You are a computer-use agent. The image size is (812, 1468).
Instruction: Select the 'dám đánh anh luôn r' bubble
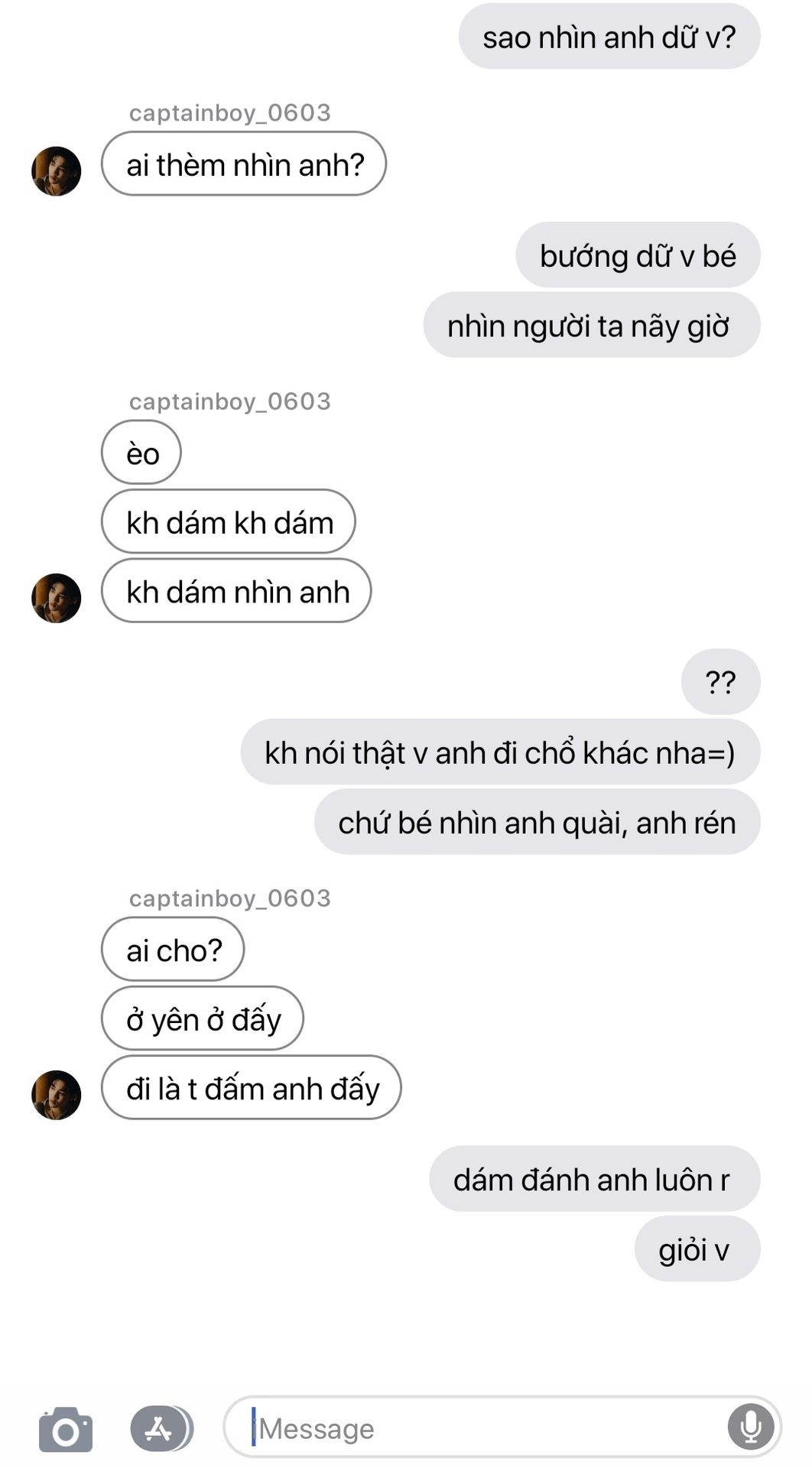[x=594, y=1178]
